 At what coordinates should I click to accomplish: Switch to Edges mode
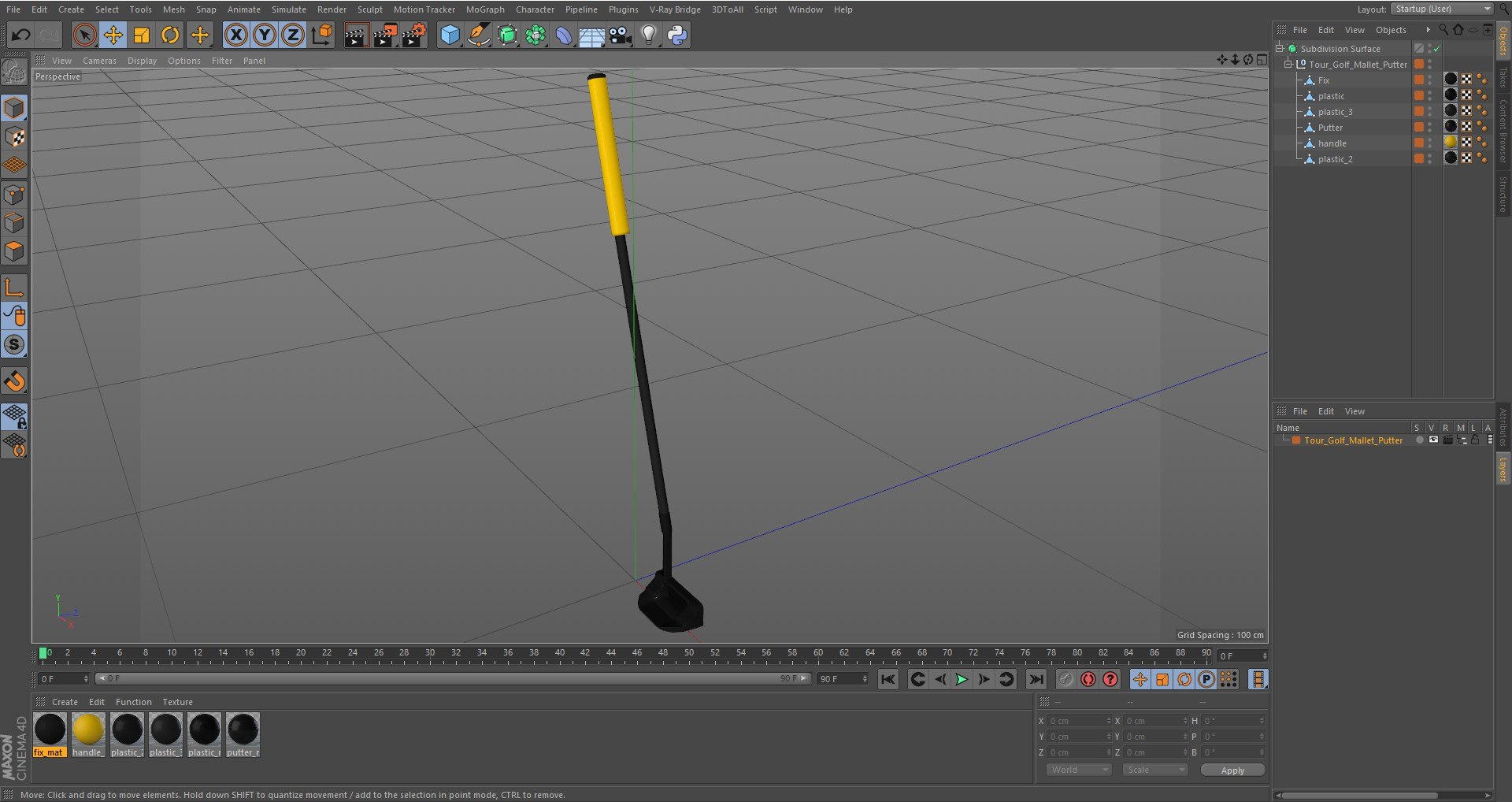point(14,223)
